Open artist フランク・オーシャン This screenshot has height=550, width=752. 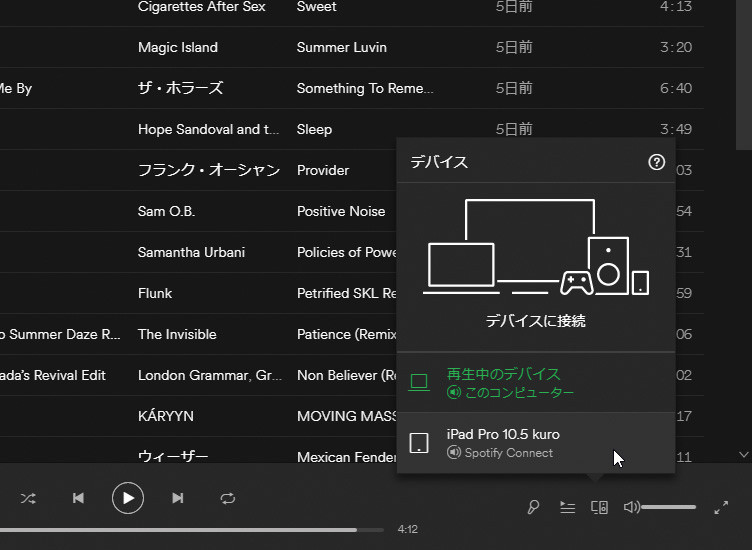tap(209, 170)
